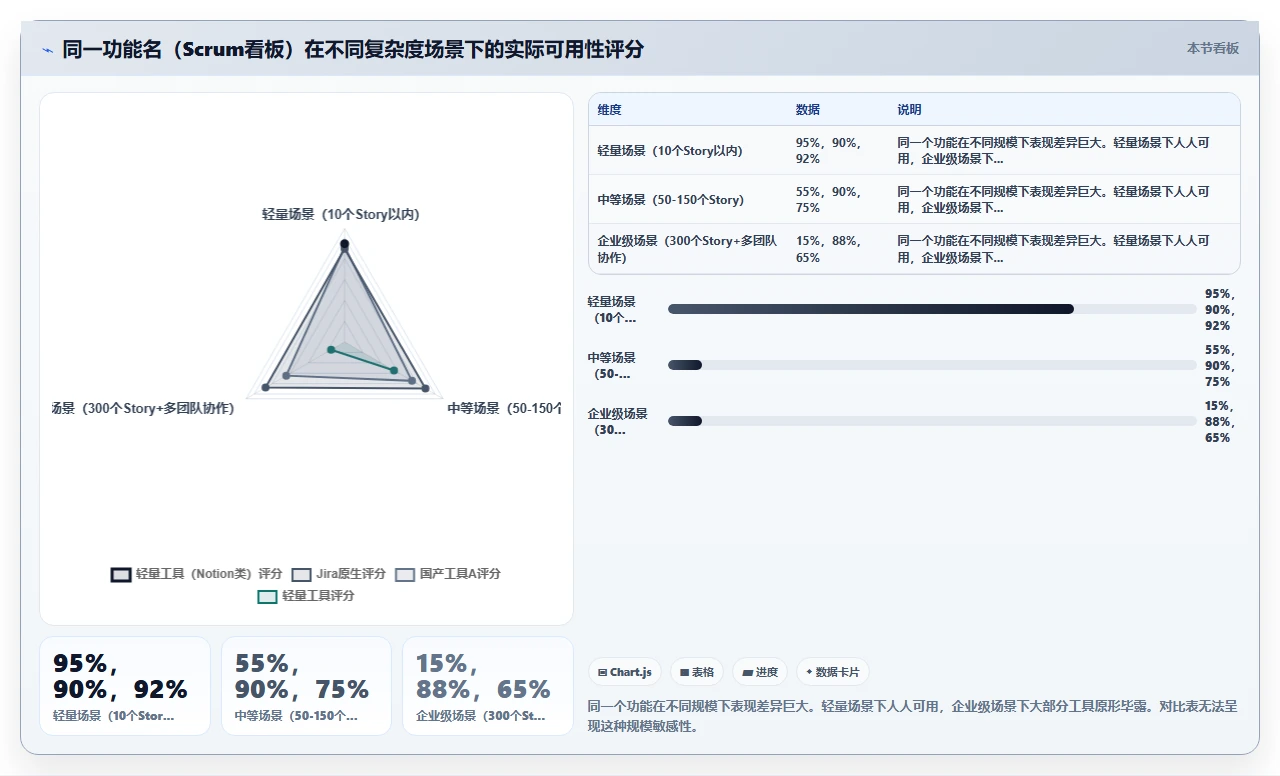The image size is (1280, 776).
Task: Click table cell 企业级场景（300个Story+多团队协作）
Action: tap(687, 249)
